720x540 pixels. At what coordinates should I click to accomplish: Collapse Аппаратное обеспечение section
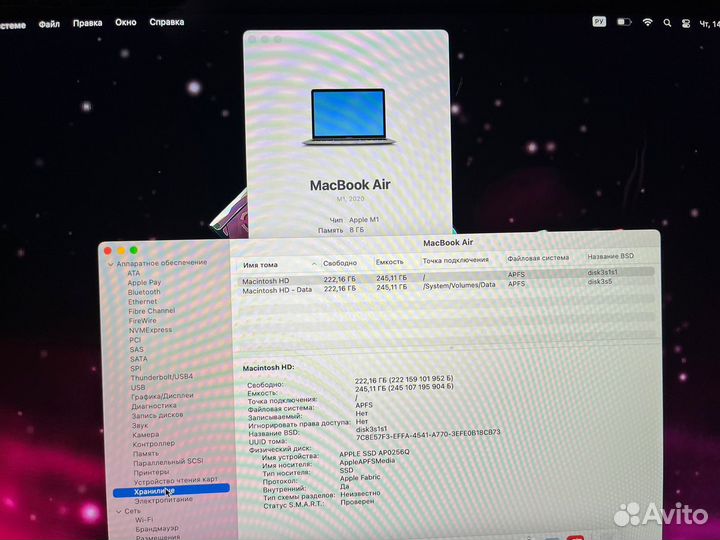110,264
